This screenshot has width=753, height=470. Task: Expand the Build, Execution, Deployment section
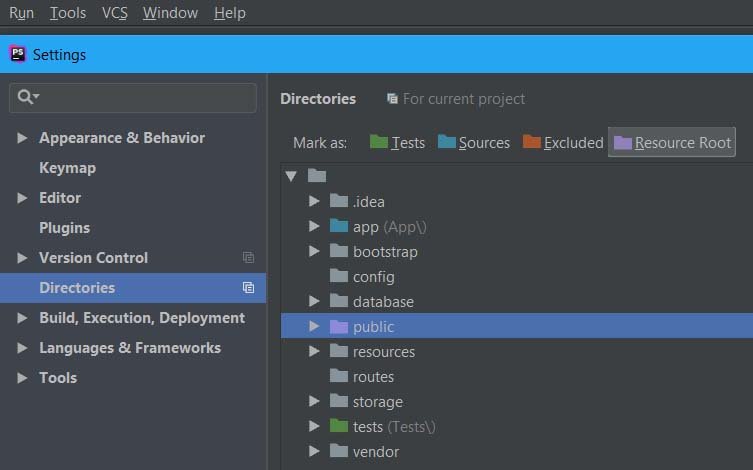22,318
